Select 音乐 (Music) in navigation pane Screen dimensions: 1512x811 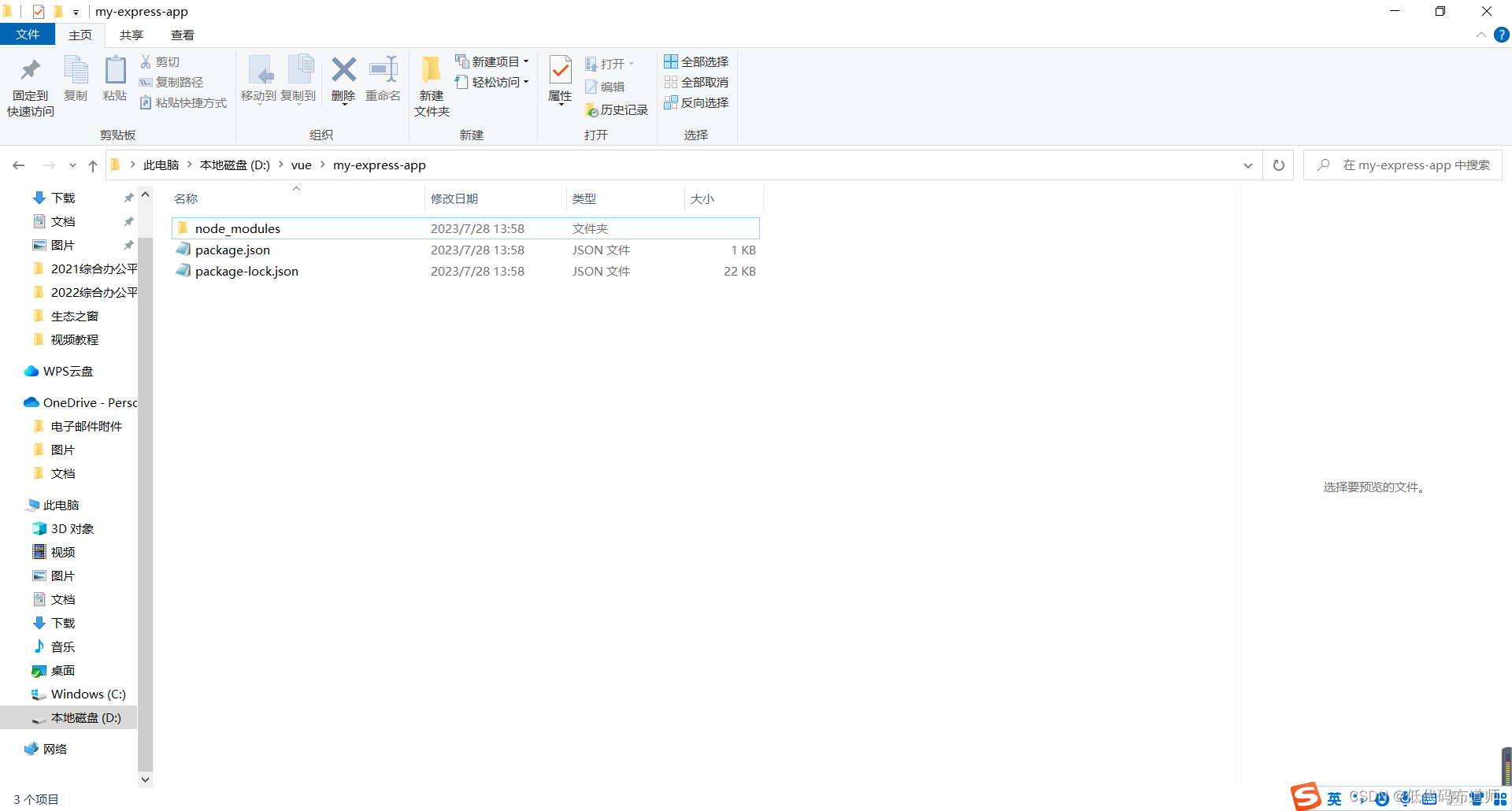(54, 646)
